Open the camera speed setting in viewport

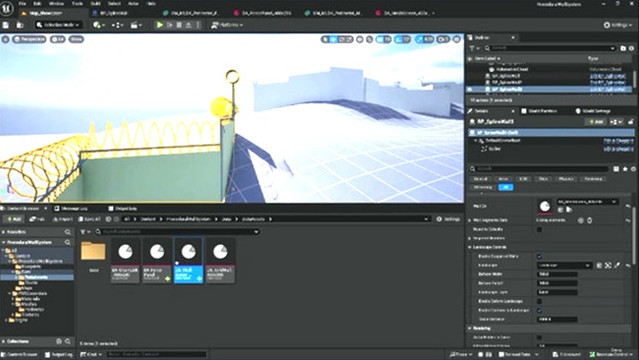443,40
